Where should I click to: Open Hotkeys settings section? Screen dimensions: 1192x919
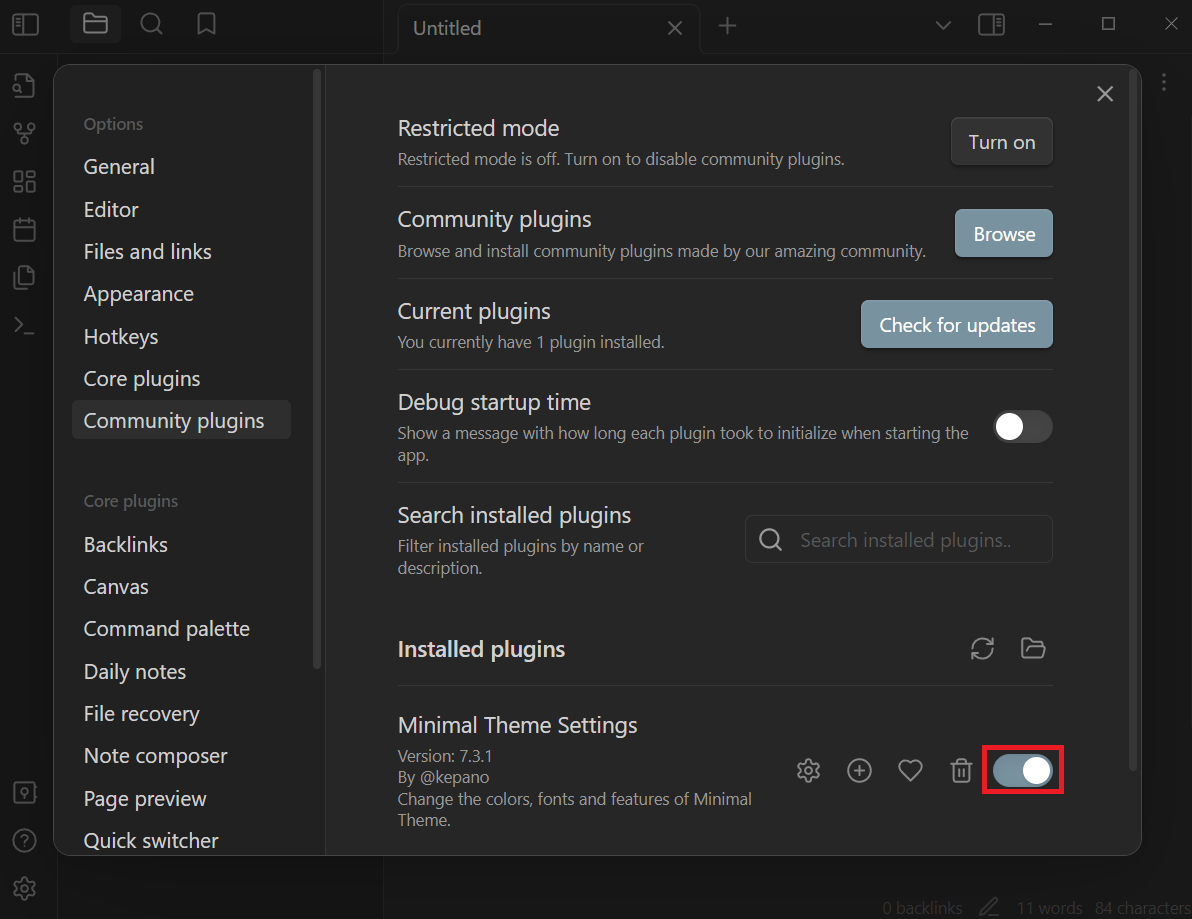pyautogui.click(x=181, y=336)
